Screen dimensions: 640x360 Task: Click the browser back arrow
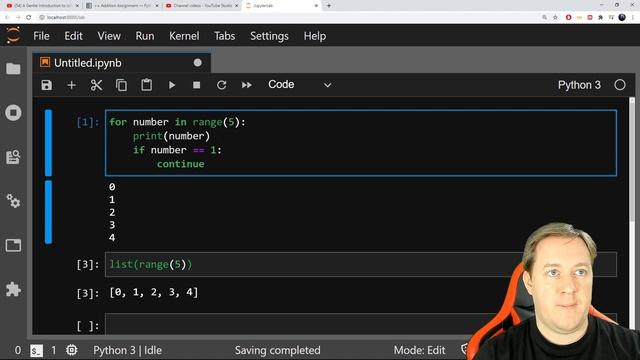[7, 17]
